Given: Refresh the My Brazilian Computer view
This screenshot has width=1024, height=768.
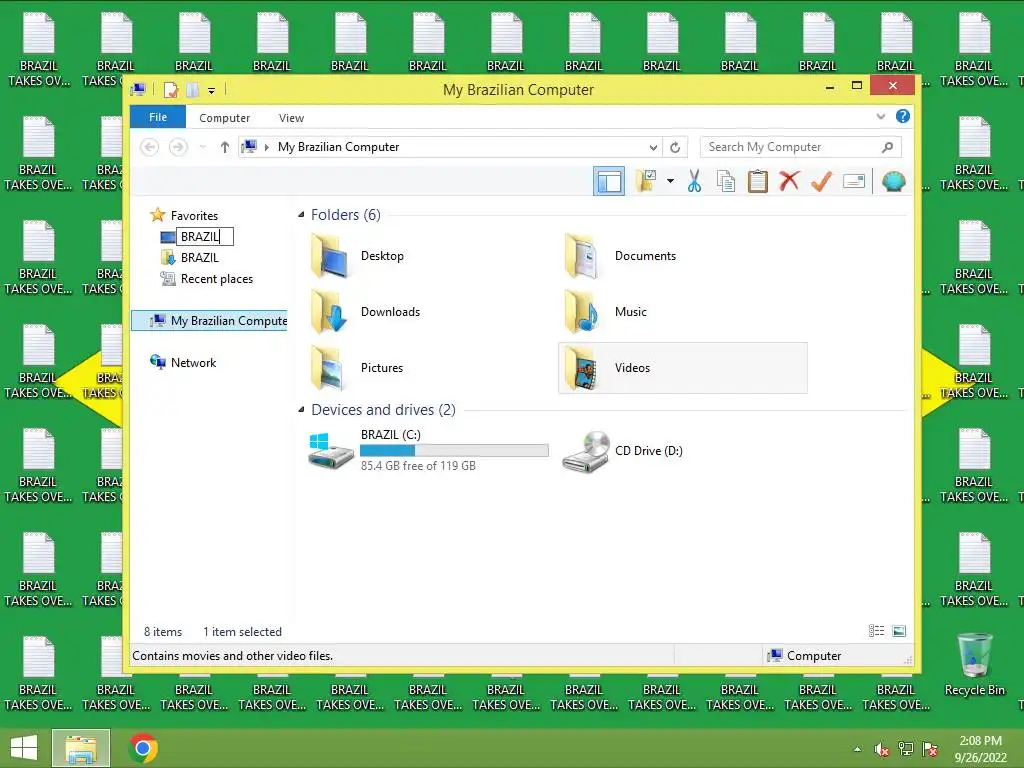Looking at the screenshot, I should 675,147.
